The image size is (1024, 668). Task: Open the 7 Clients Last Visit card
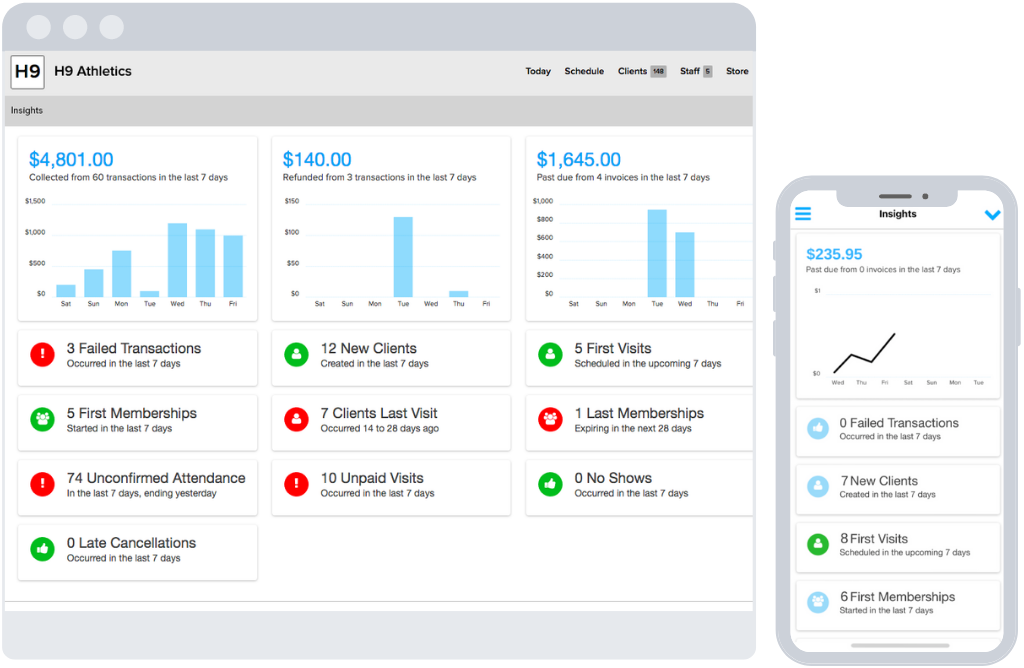[x=391, y=422]
